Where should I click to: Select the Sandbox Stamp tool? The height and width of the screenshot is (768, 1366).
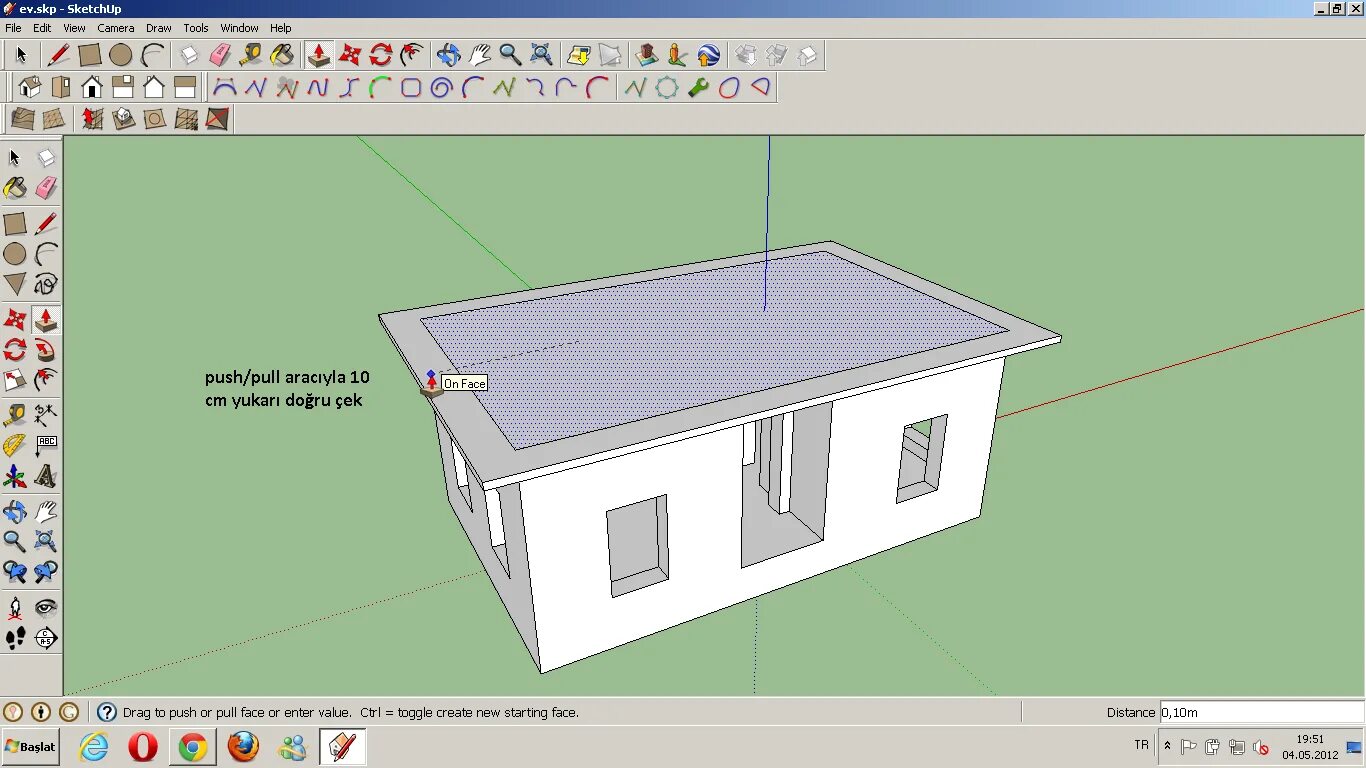[x=123, y=119]
